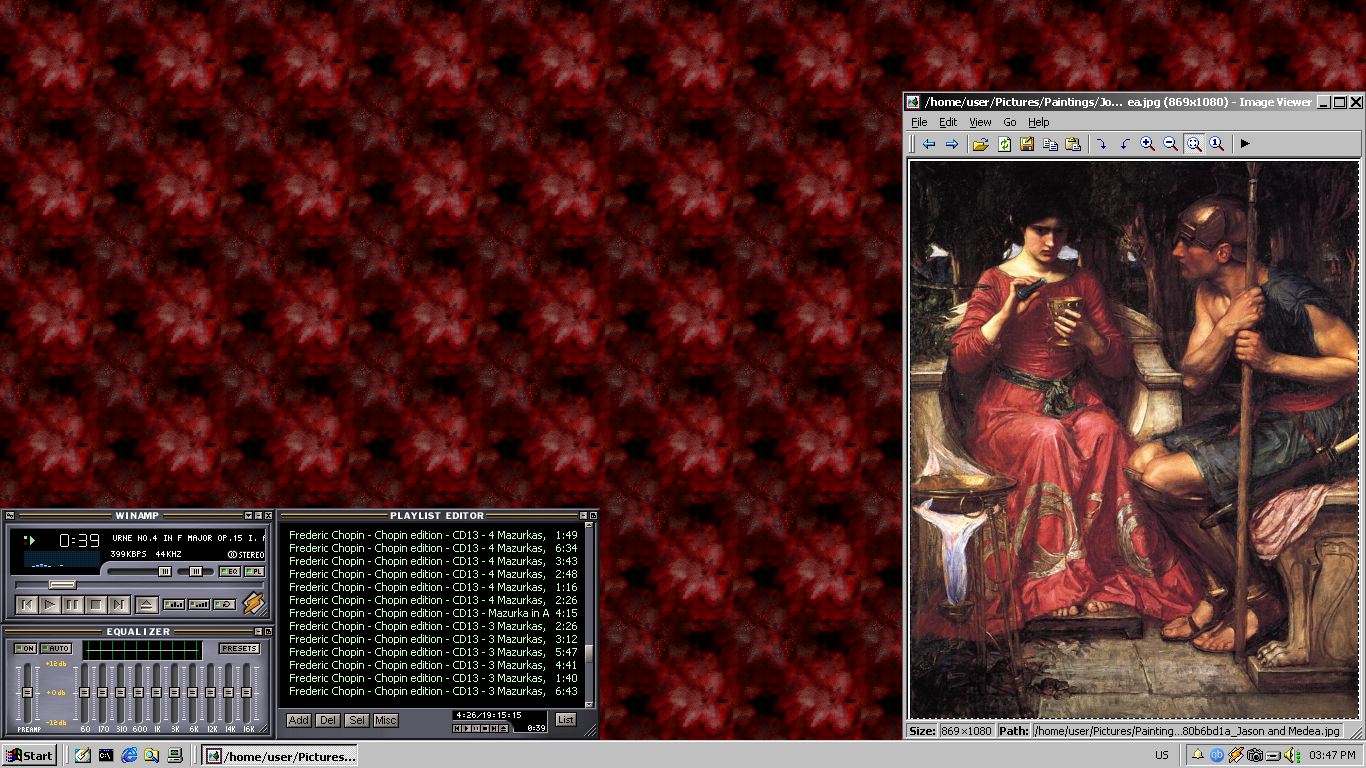Viewport: 1366px width, 768px height.
Task: Open the File menu in Image Viewer
Action: [919, 122]
